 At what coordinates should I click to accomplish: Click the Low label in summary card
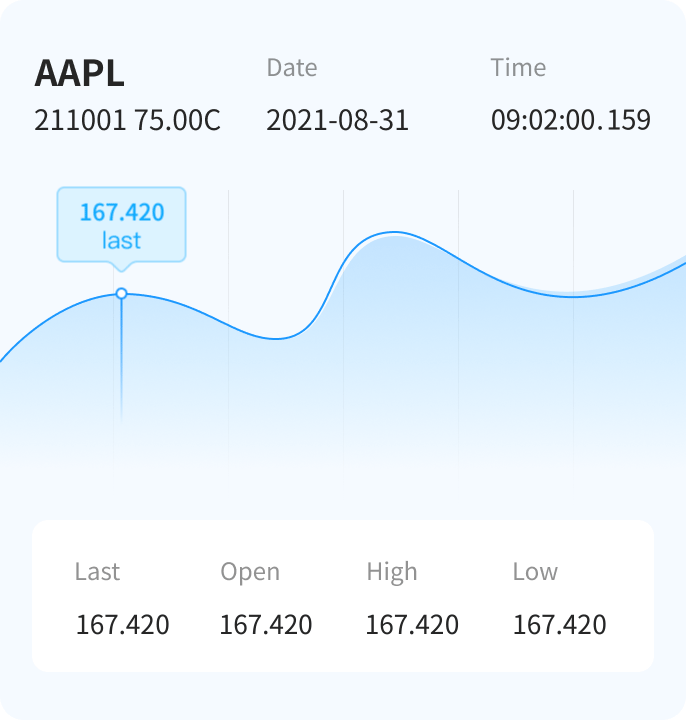[535, 572]
